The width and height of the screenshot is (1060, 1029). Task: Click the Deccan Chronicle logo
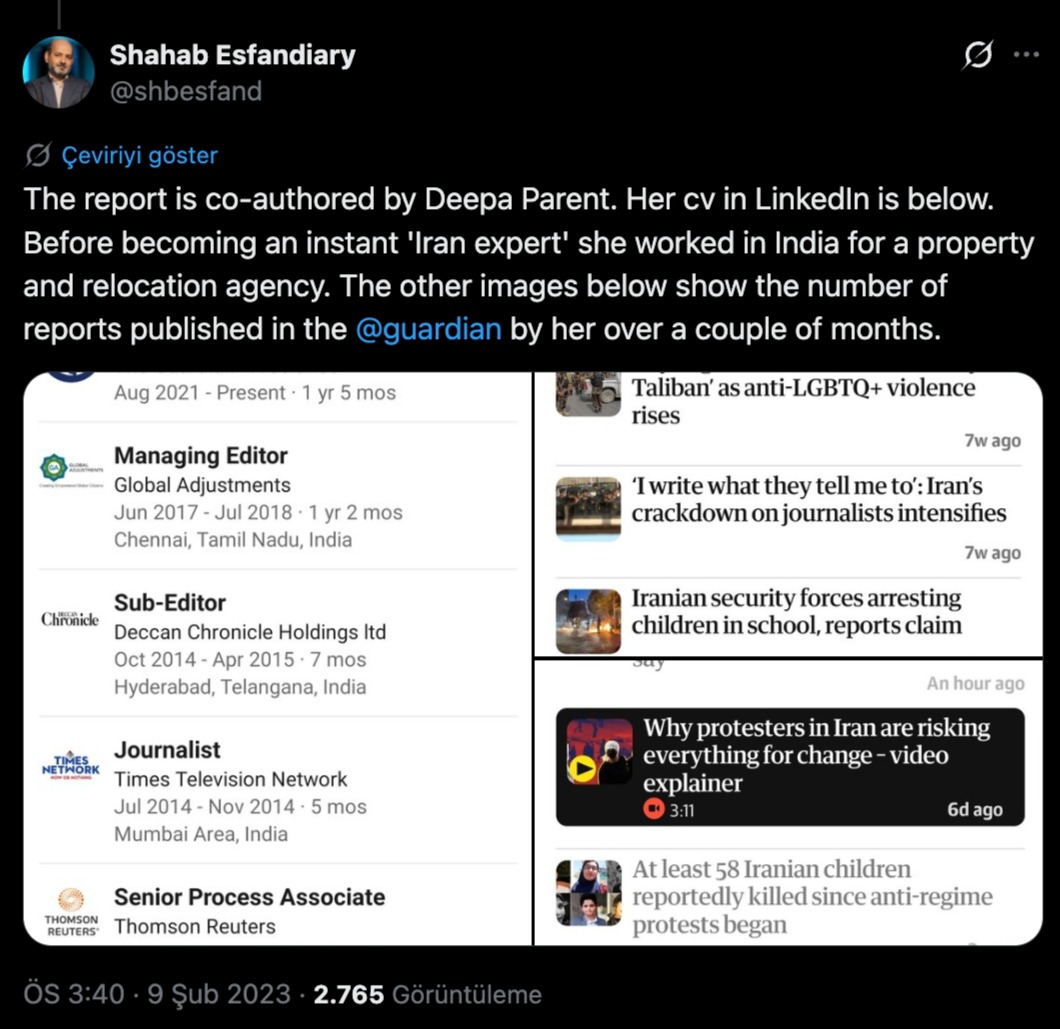[70, 618]
